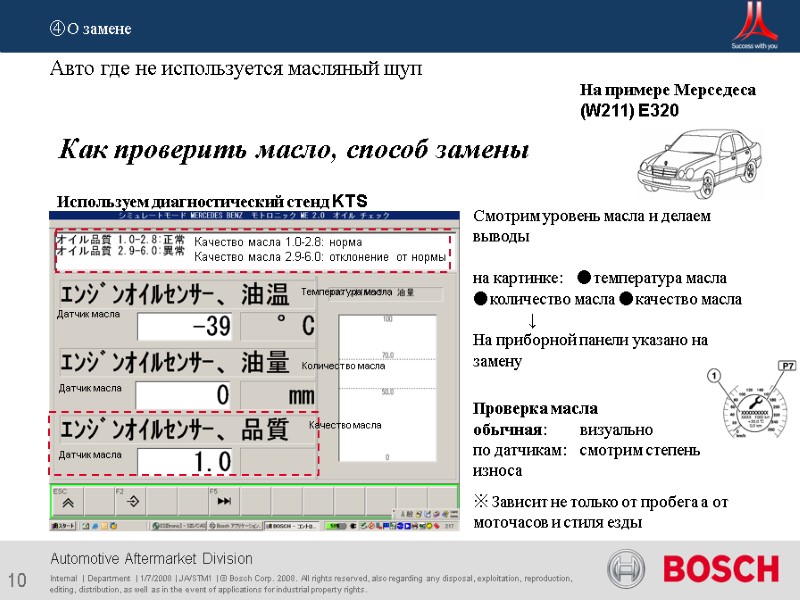Click the green battery level indicator in the tray

336,526
